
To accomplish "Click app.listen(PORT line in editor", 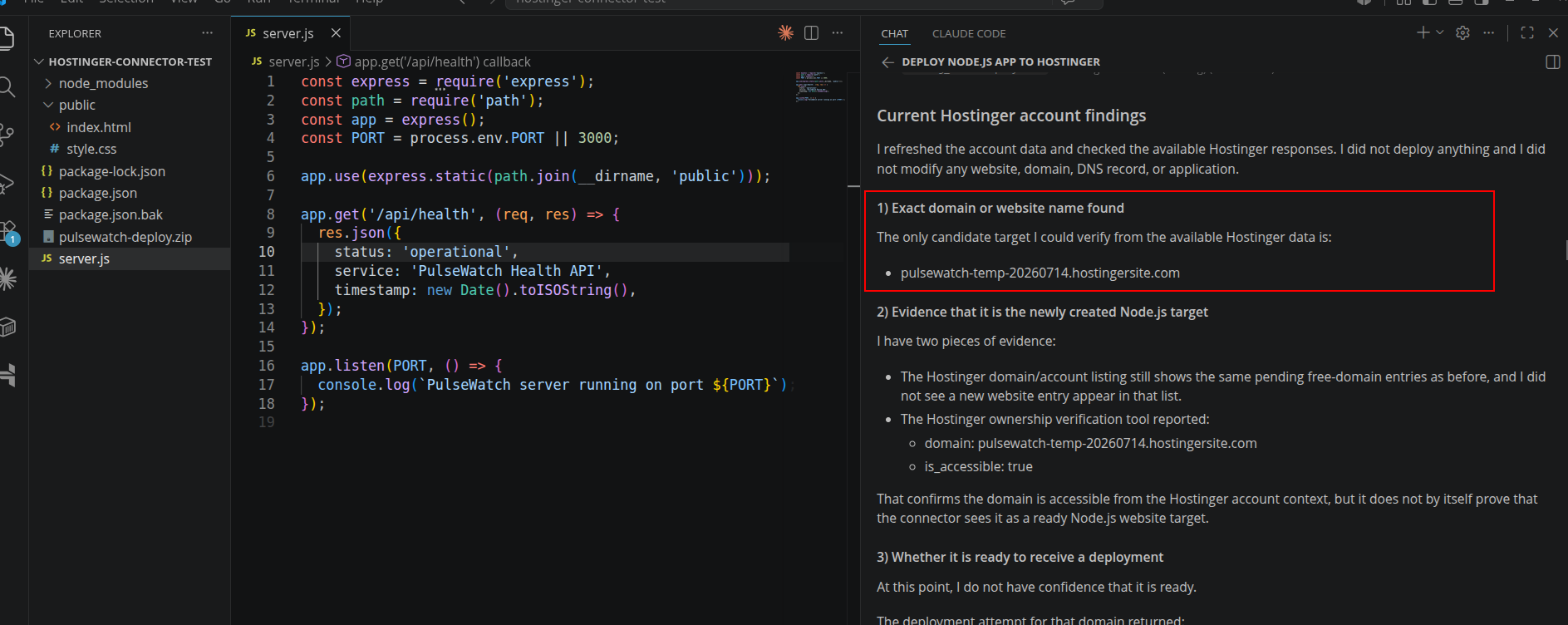I will coord(401,366).
